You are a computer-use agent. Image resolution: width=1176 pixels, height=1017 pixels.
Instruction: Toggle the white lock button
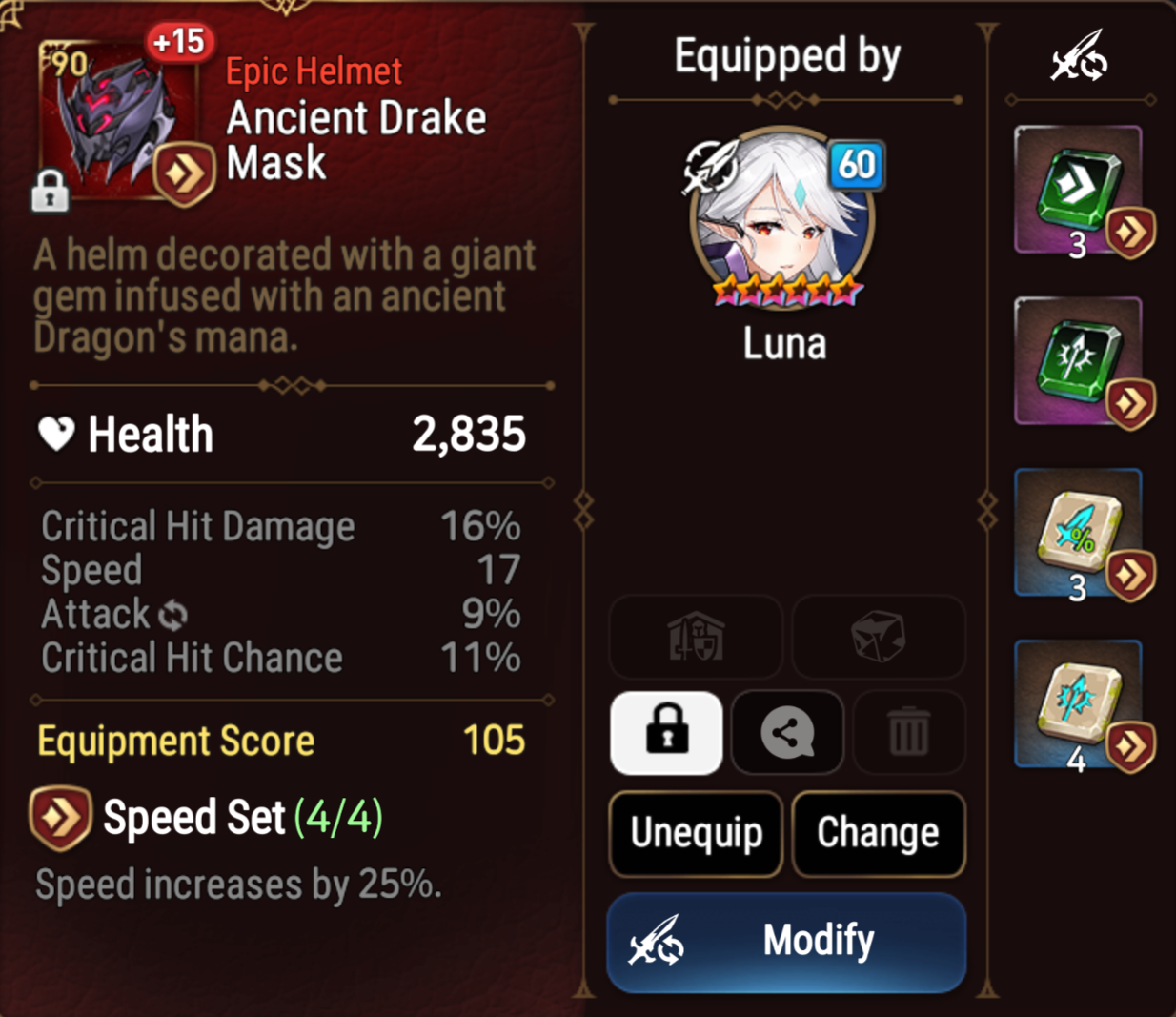666,732
